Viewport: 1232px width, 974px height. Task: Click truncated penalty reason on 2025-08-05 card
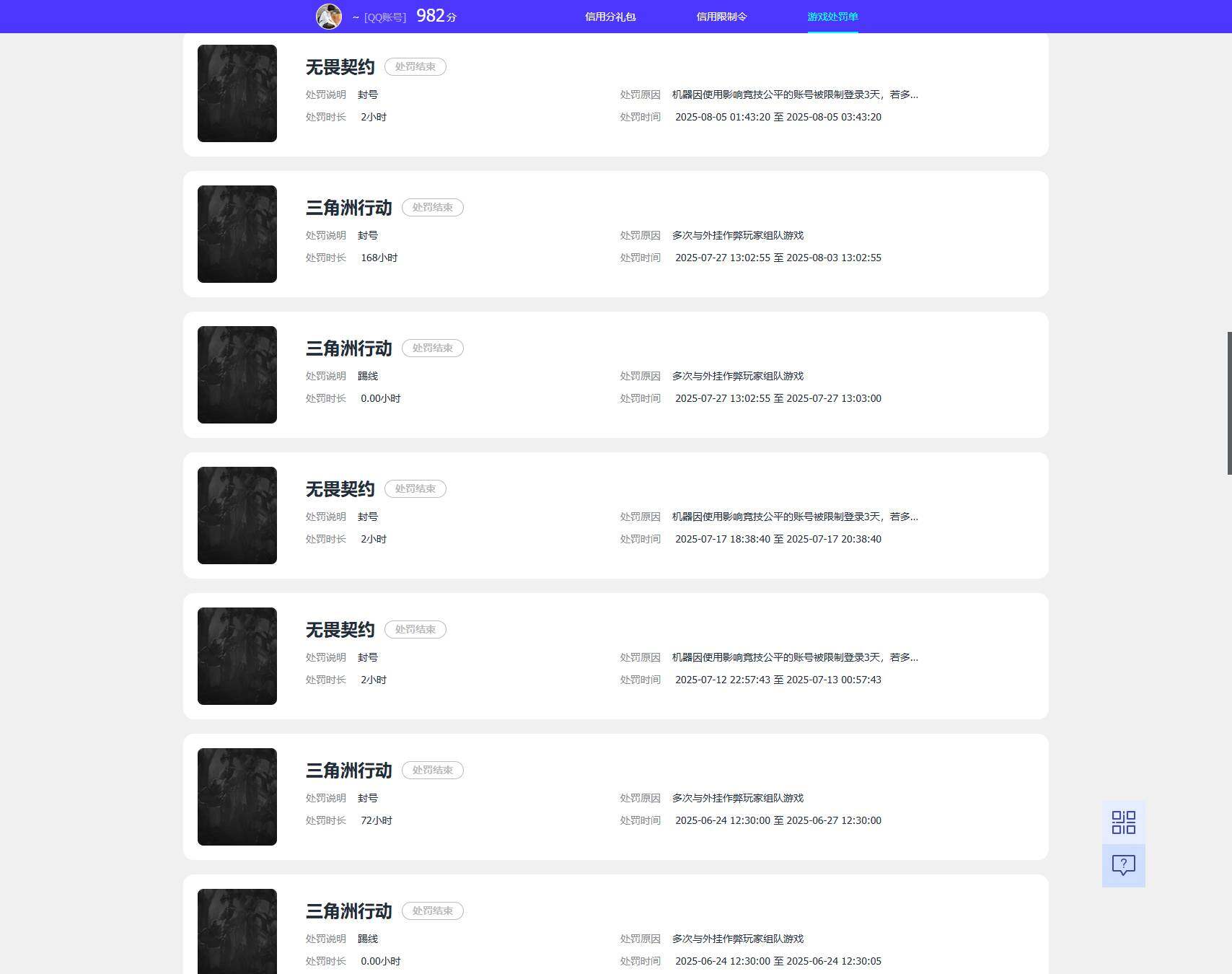point(795,95)
